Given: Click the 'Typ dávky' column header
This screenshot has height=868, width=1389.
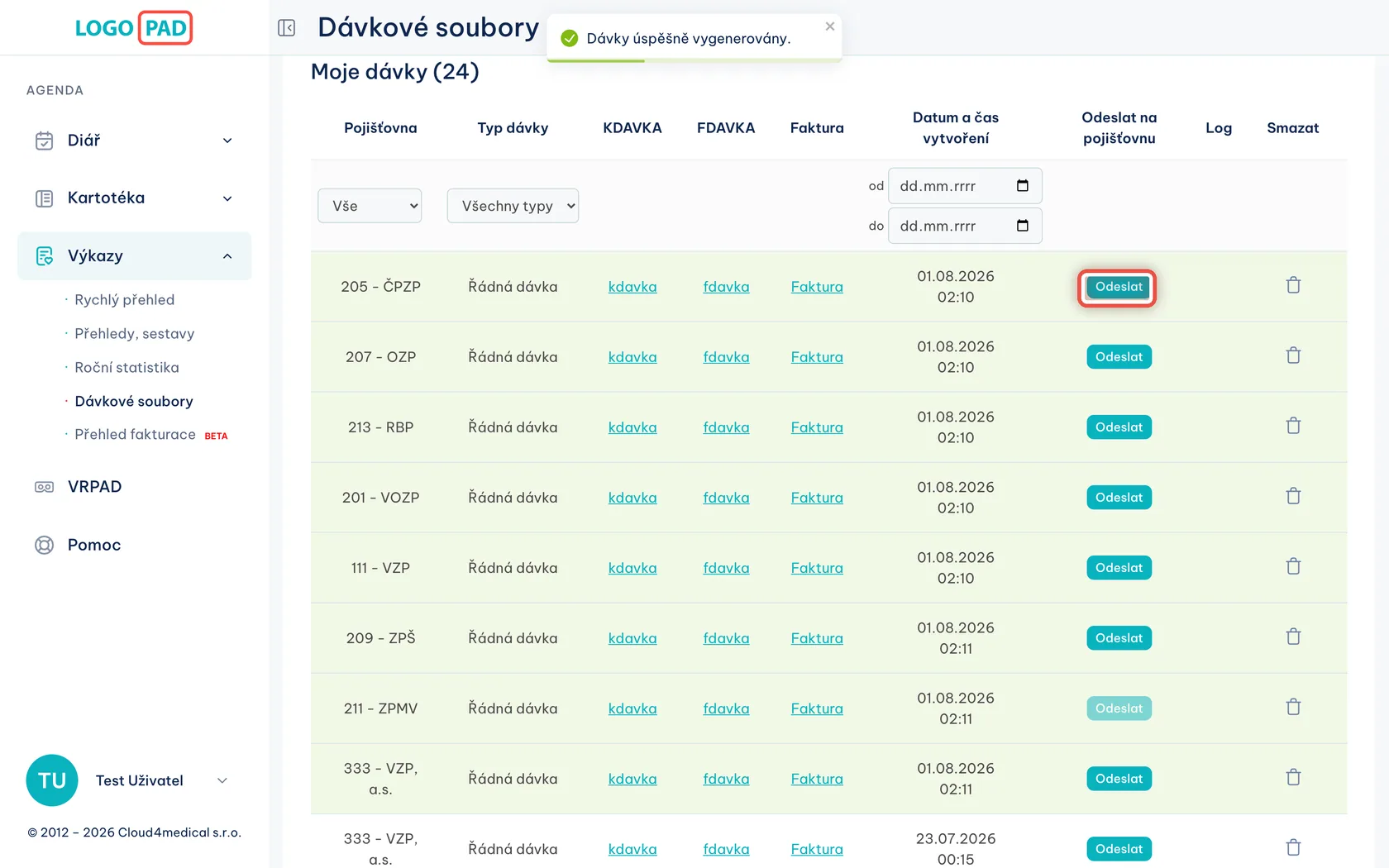Looking at the screenshot, I should coord(513,128).
